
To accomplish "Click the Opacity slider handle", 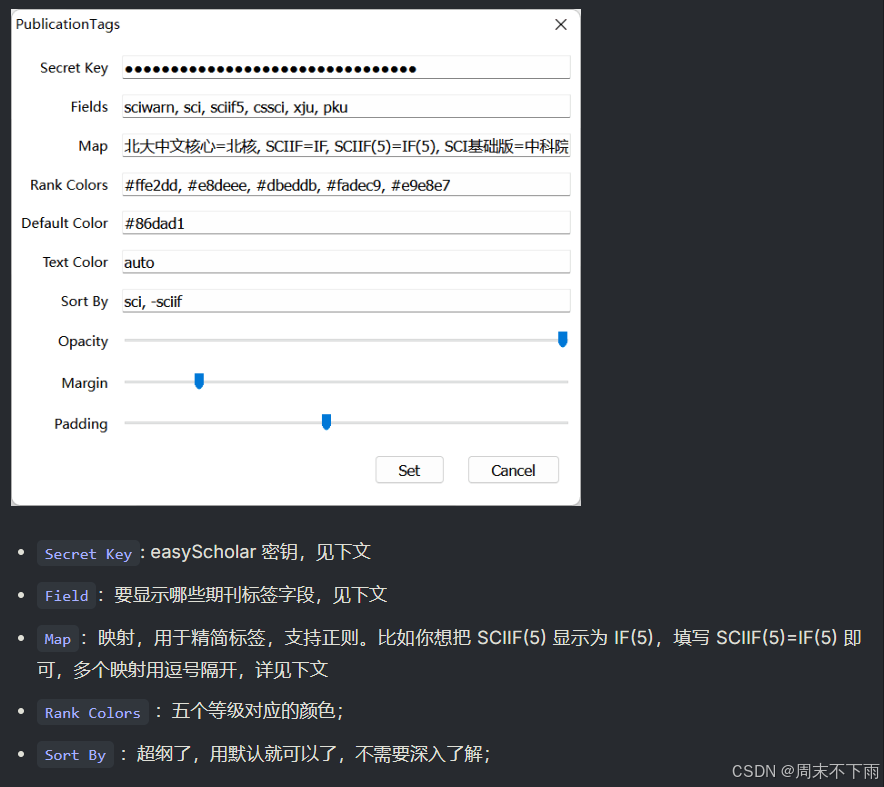I will point(562,339).
